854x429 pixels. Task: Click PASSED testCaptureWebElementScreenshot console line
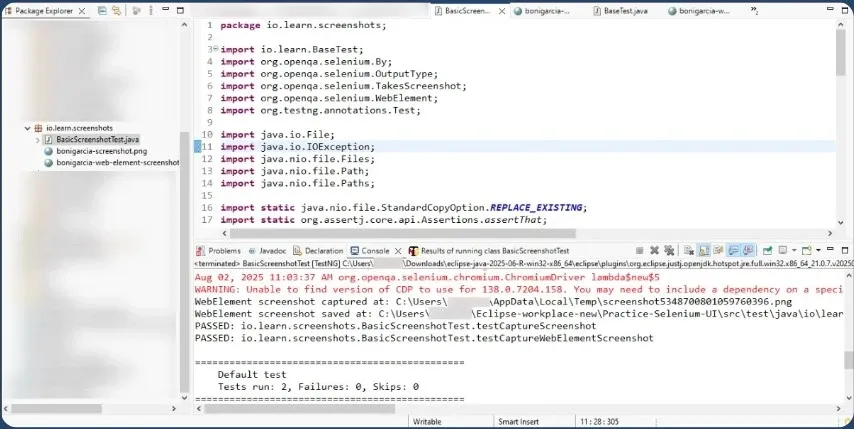point(424,338)
